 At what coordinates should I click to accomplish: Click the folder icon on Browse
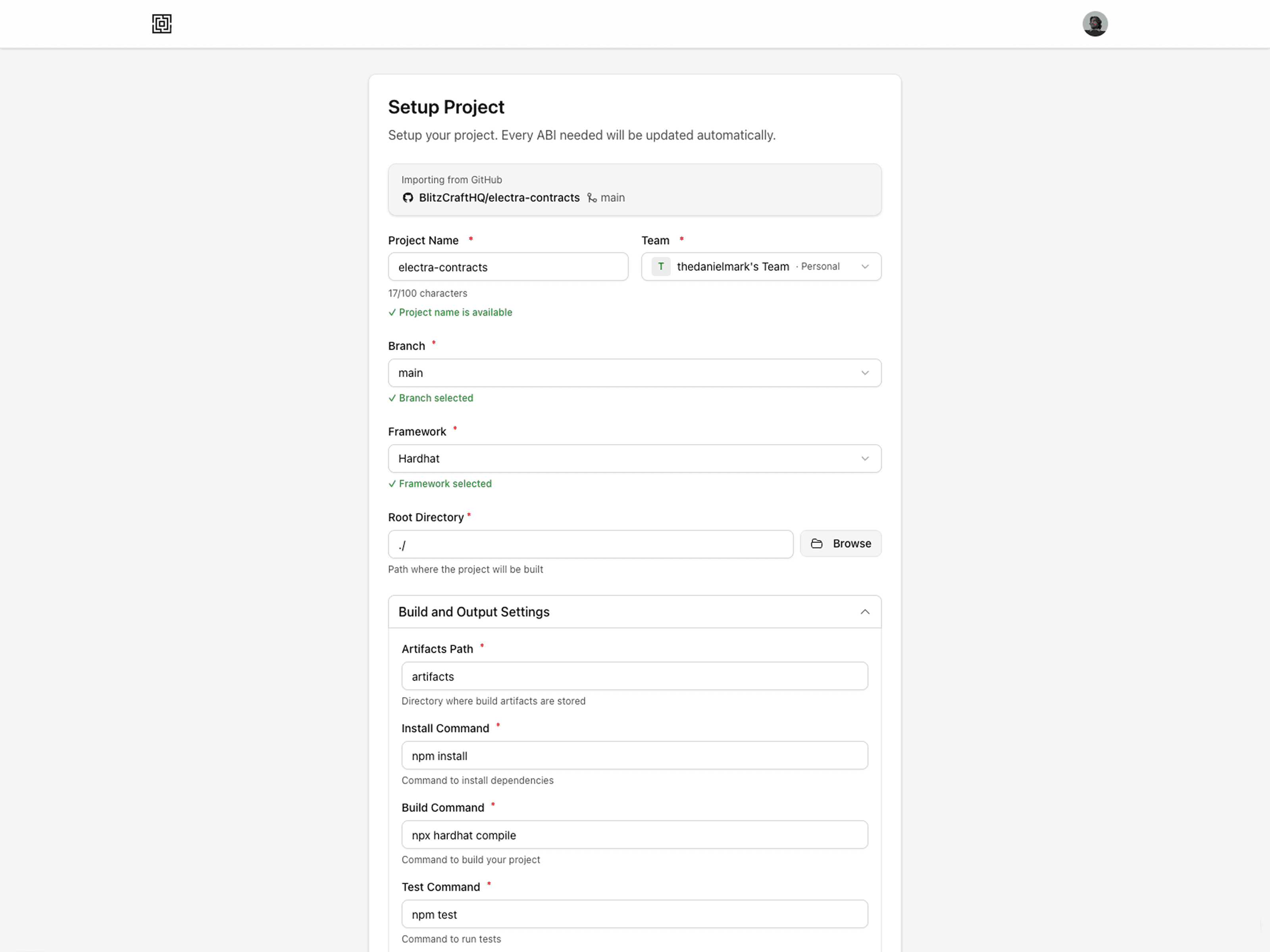816,543
